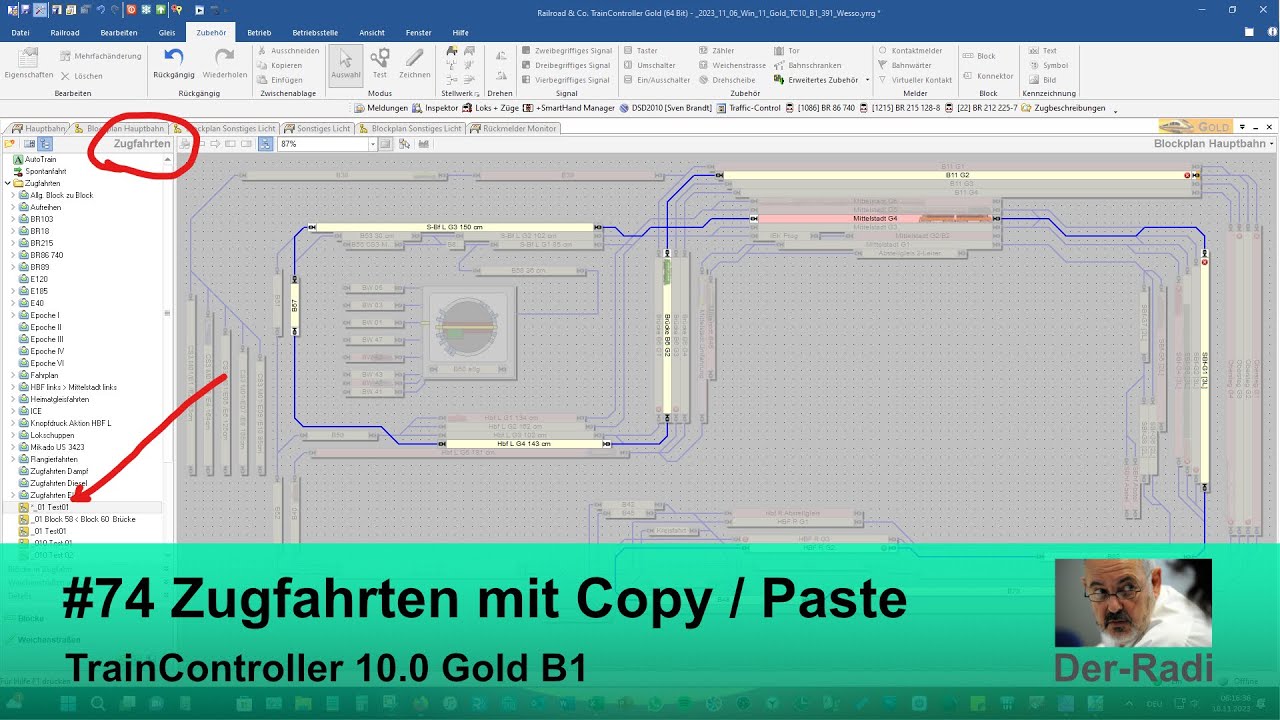Add a Text label element
The height and width of the screenshot is (720, 1280).
click(1042, 50)
